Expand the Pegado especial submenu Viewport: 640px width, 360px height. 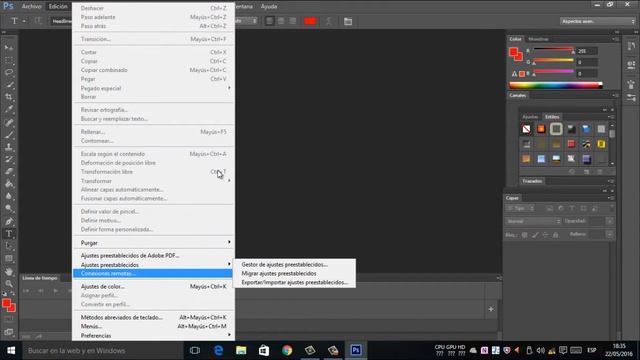[x=153, y=88]
